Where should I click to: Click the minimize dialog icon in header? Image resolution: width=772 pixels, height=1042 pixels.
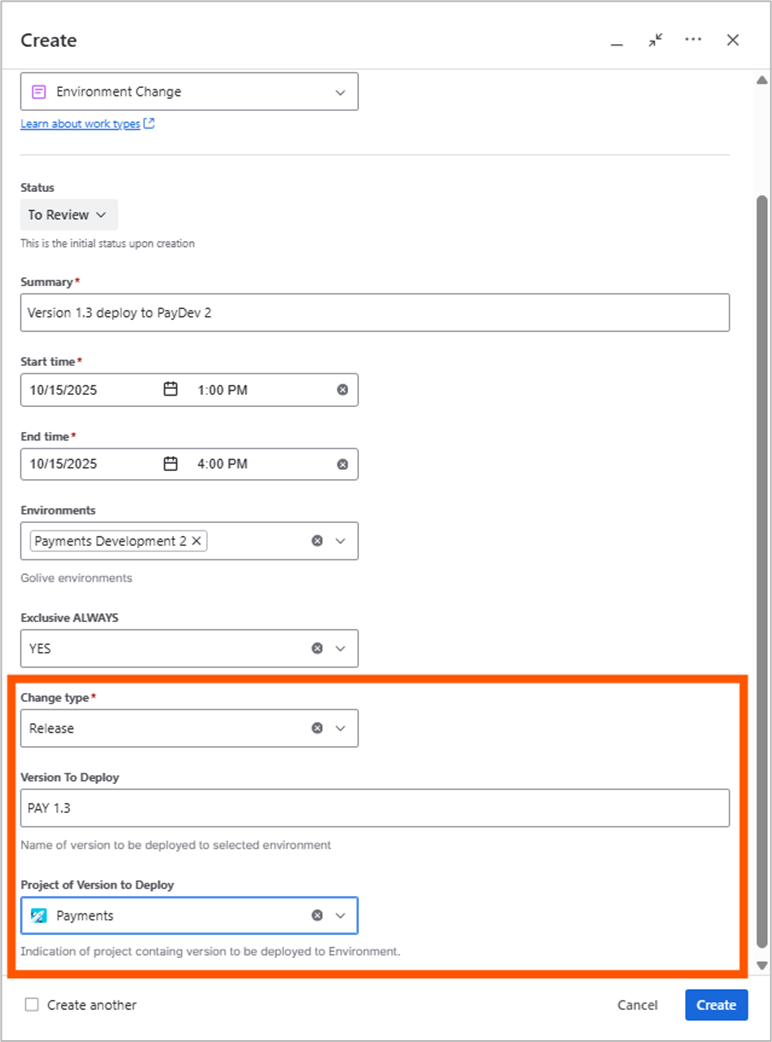(x=617, y=41)
